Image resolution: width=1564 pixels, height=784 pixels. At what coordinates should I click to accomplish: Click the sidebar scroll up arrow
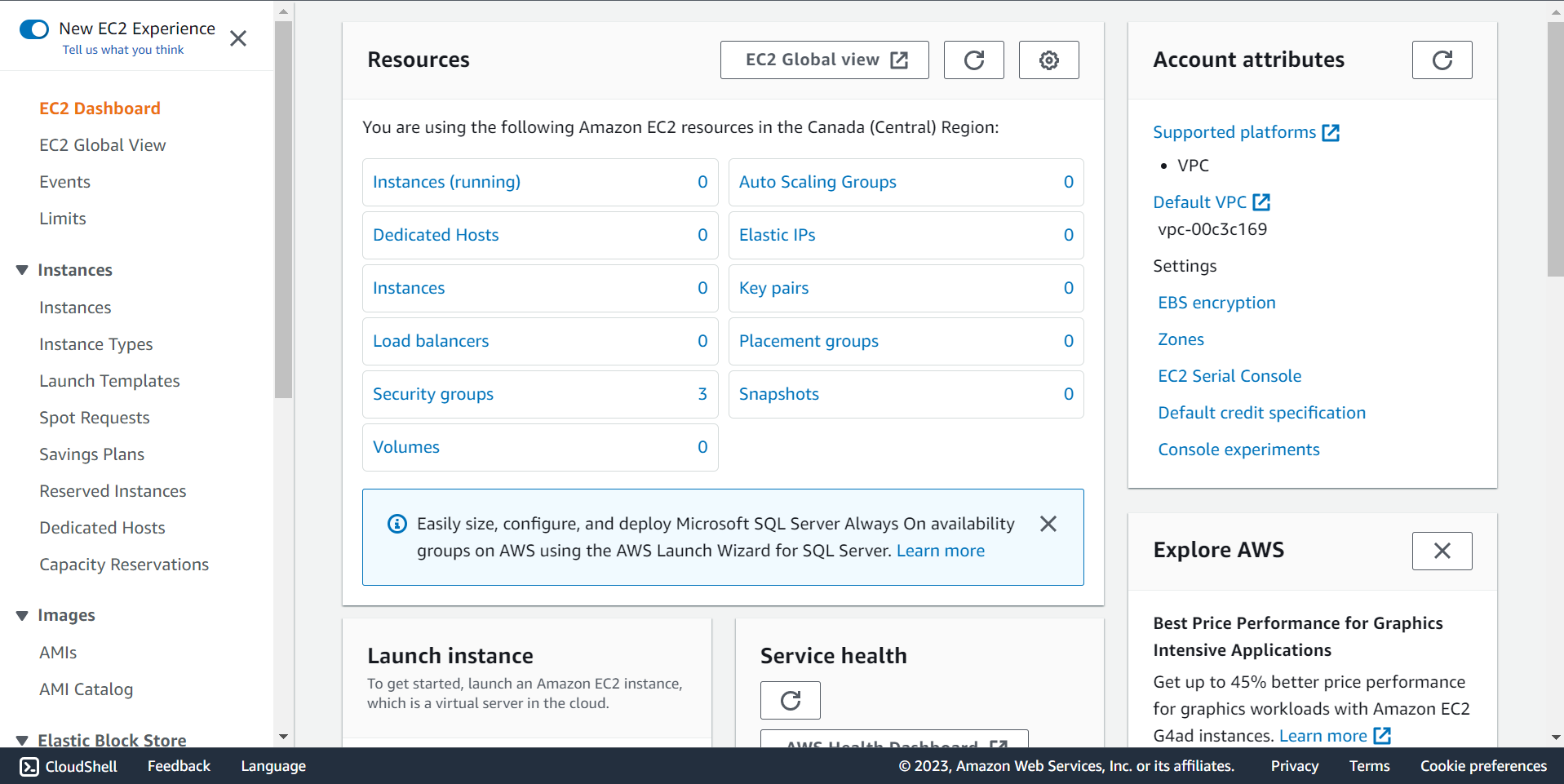(x=283, y=11)
